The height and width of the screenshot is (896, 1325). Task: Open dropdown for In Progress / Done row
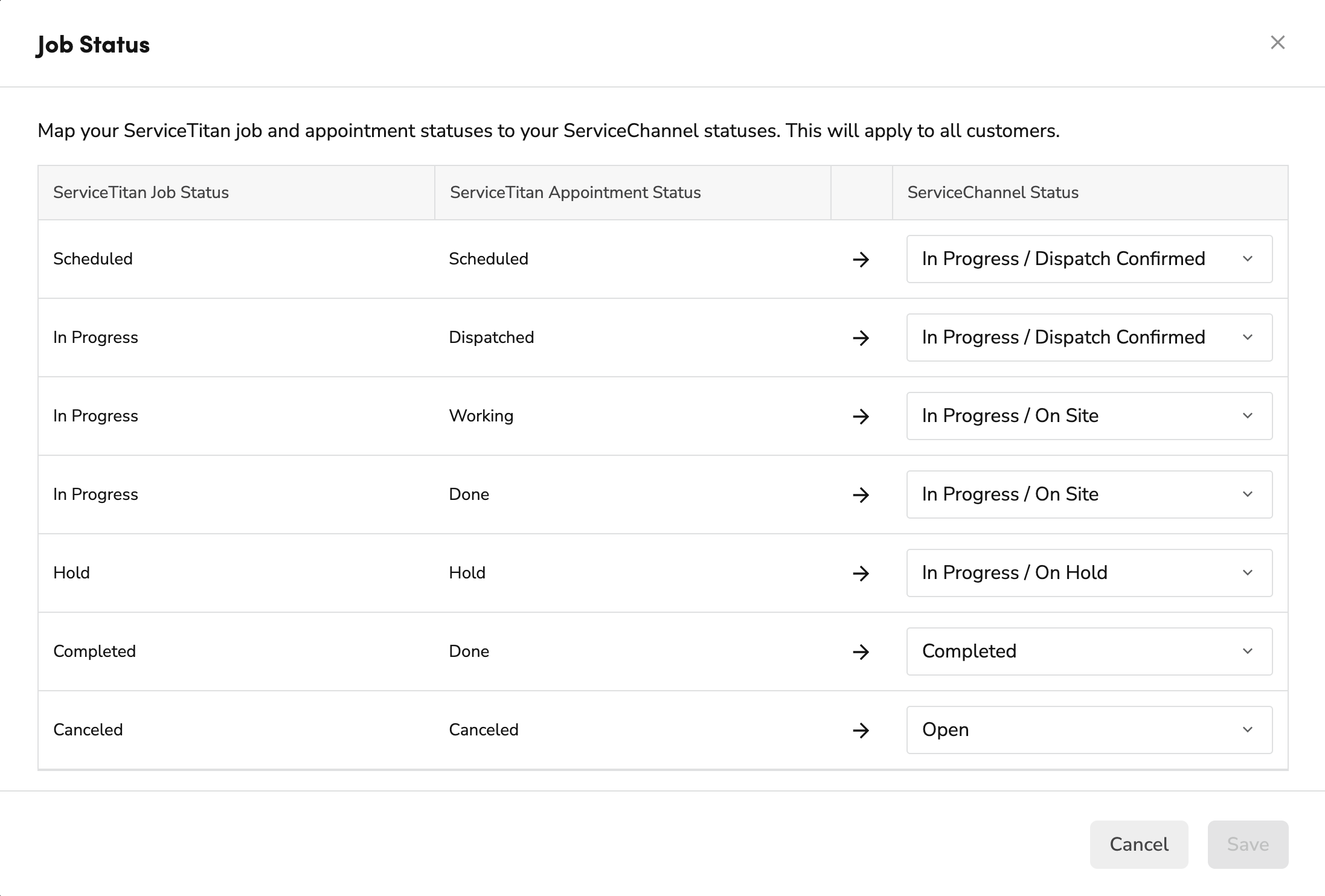[x=1089, y=494]
